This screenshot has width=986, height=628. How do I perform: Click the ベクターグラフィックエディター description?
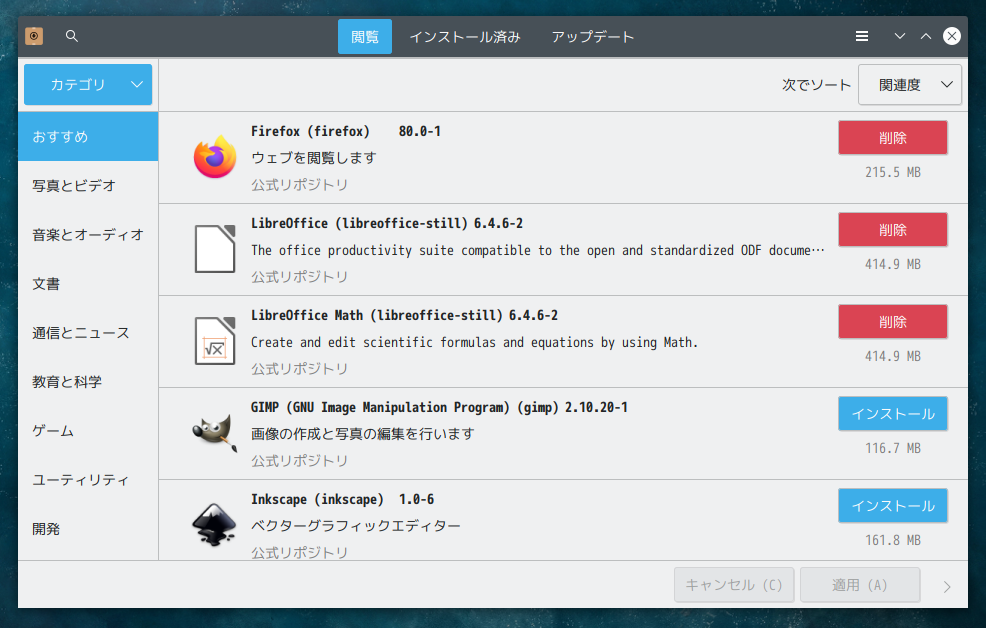tap(356, 526)
